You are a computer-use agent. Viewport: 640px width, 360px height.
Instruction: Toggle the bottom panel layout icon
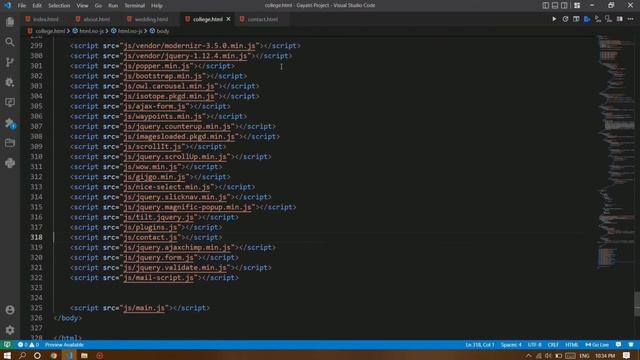pyautogui.click(x=555, y=5)
